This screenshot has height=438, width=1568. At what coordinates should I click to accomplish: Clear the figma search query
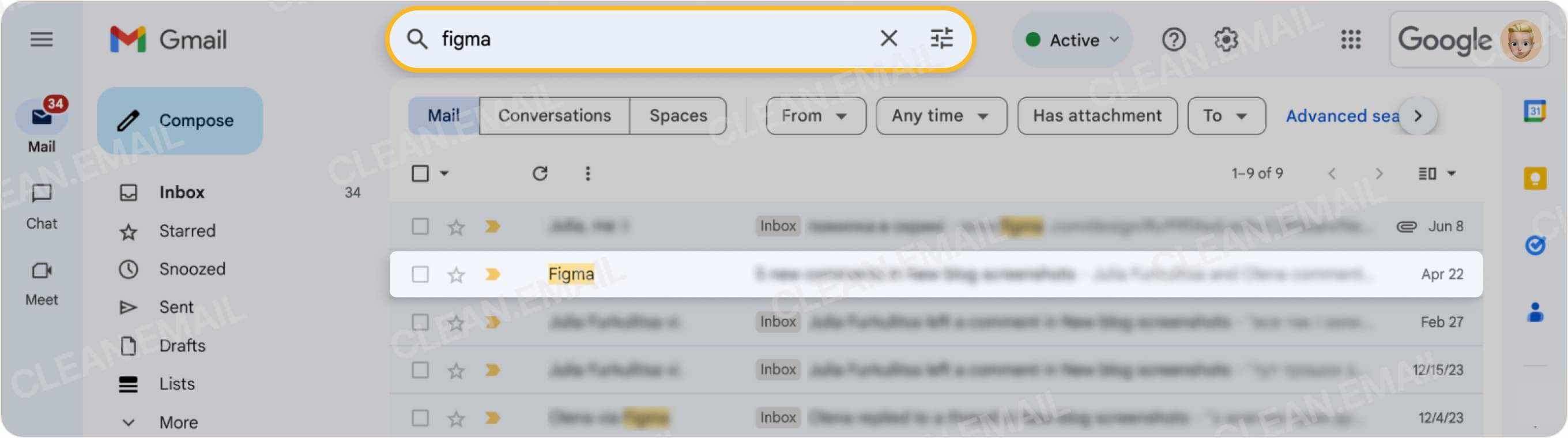pos(888,38)
